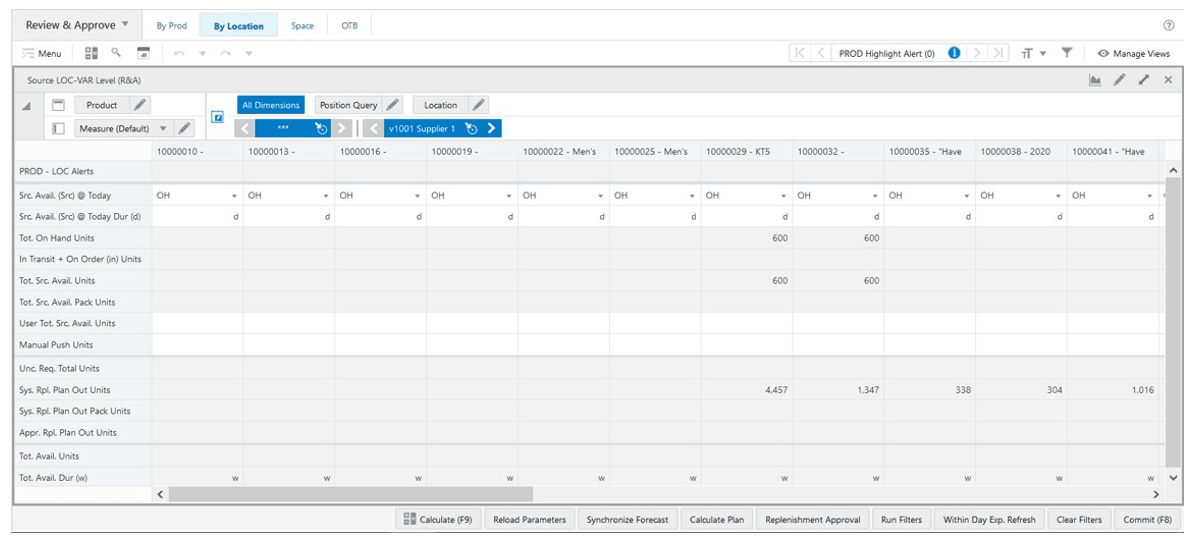Click the vertical scrollbar up arrow
1197x544 pixels.
click(1173, 169)
